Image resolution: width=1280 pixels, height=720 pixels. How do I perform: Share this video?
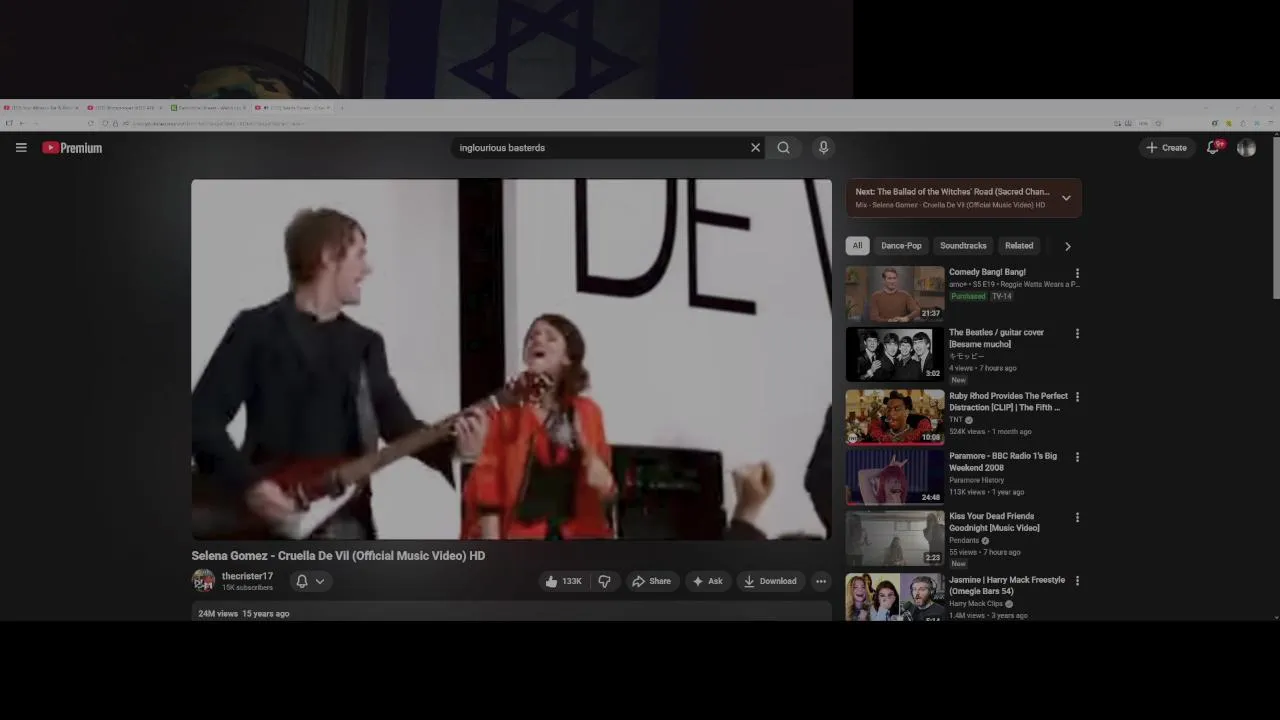click(651, 581)
